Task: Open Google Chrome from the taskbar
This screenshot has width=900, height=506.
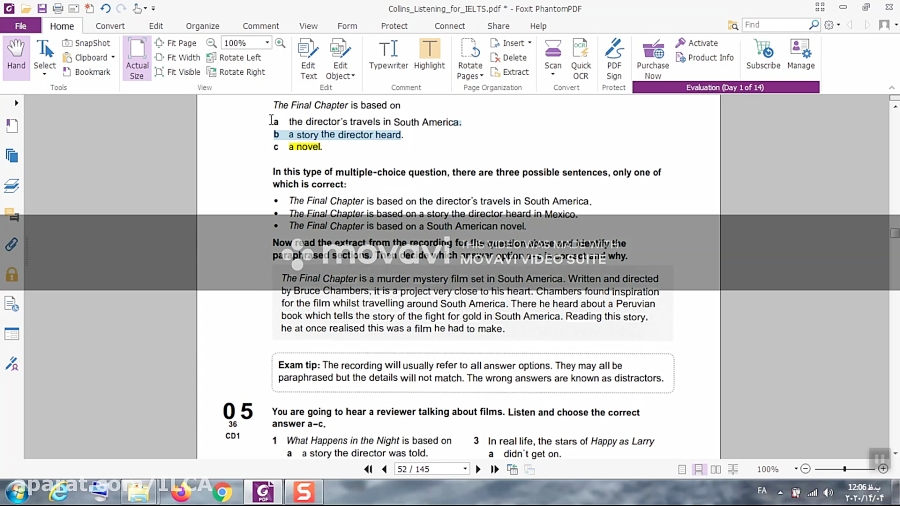Action: point(222,492)
